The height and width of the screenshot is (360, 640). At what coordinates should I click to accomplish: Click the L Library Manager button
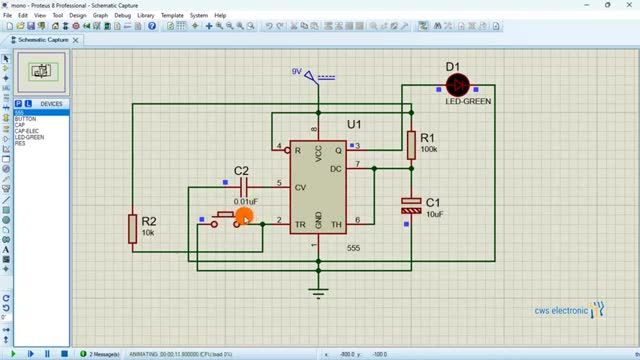[28, 104]
